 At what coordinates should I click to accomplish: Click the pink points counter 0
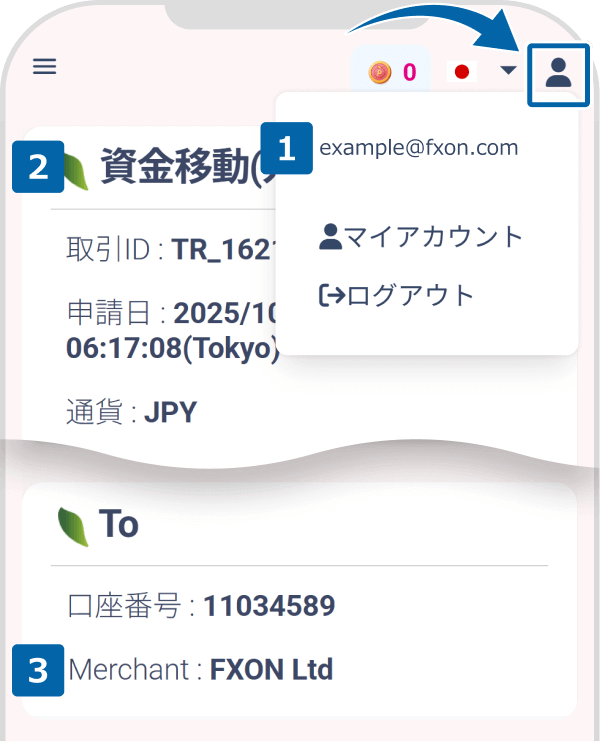[x=409, y=72]
